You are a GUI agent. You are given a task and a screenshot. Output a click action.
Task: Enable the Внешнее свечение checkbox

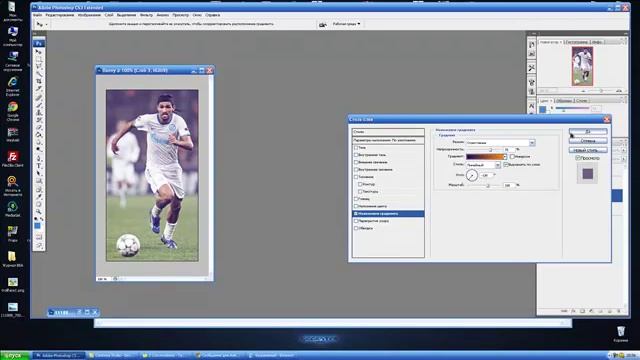pos(356,162)
